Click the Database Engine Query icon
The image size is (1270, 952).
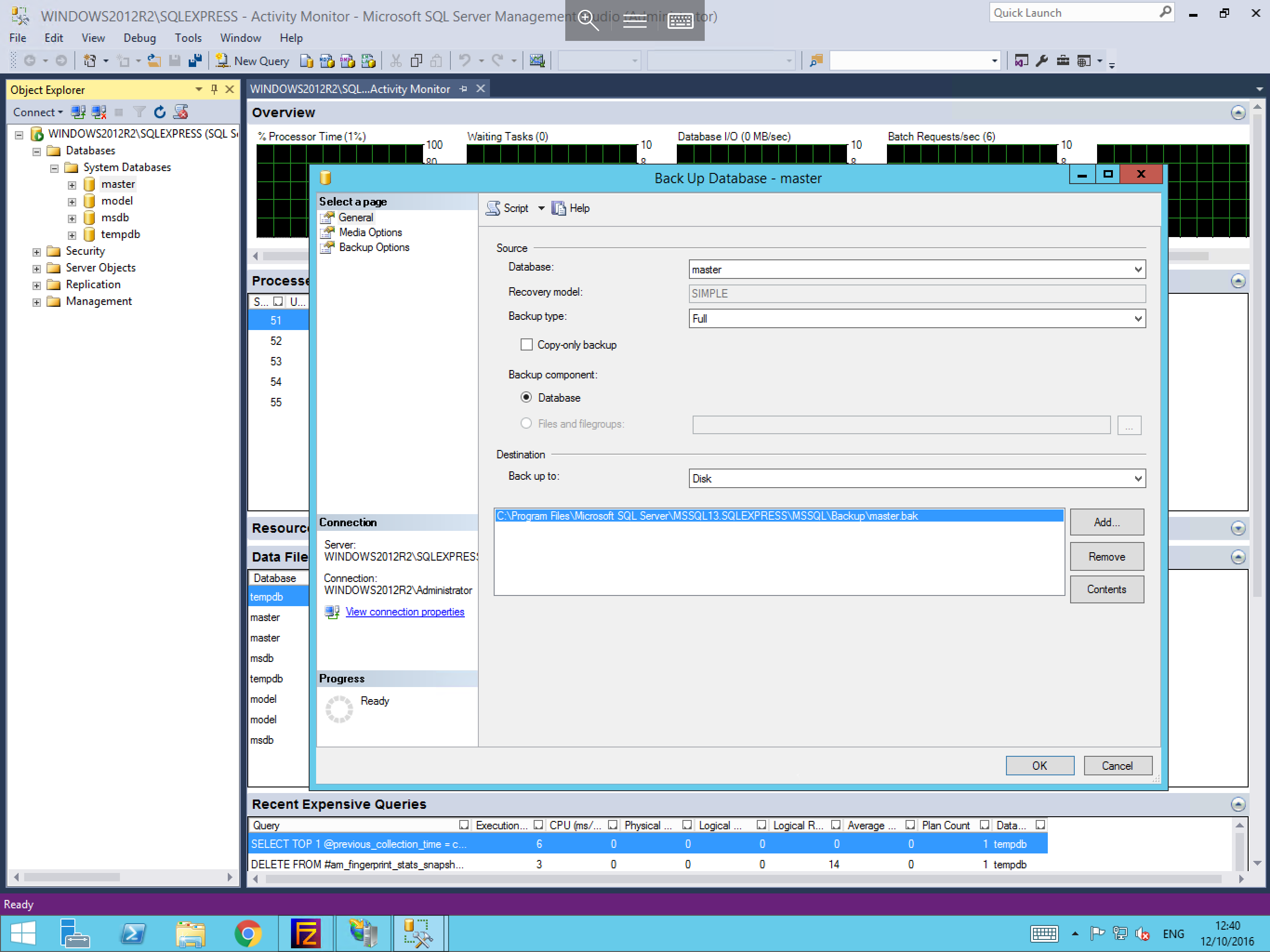tap(307, 61)
